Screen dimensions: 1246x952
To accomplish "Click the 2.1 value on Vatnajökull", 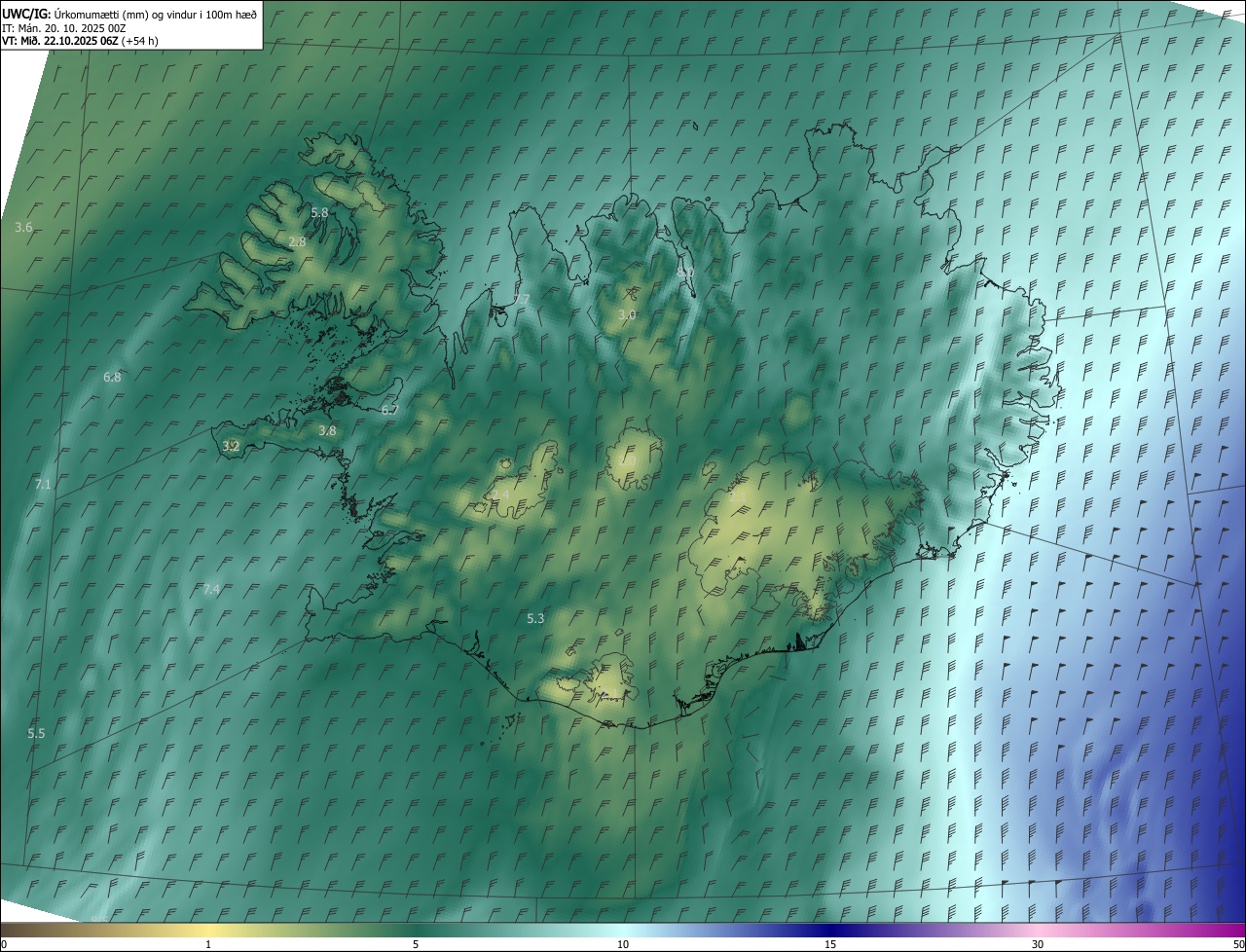I will coord(738,496).
